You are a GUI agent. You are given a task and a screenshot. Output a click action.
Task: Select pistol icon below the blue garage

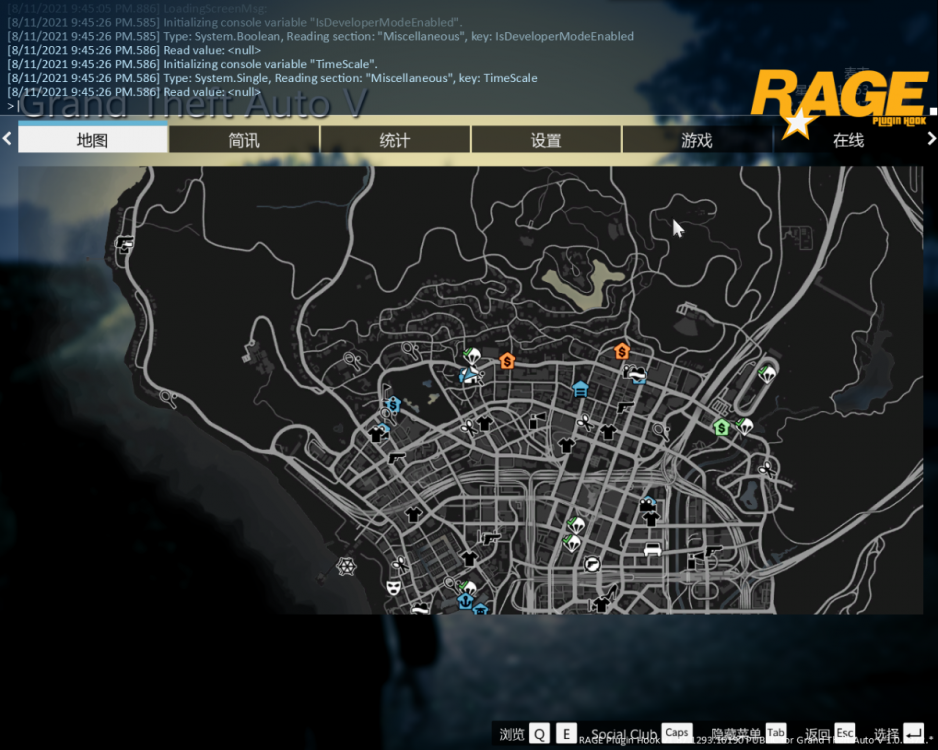coord(625,407)
